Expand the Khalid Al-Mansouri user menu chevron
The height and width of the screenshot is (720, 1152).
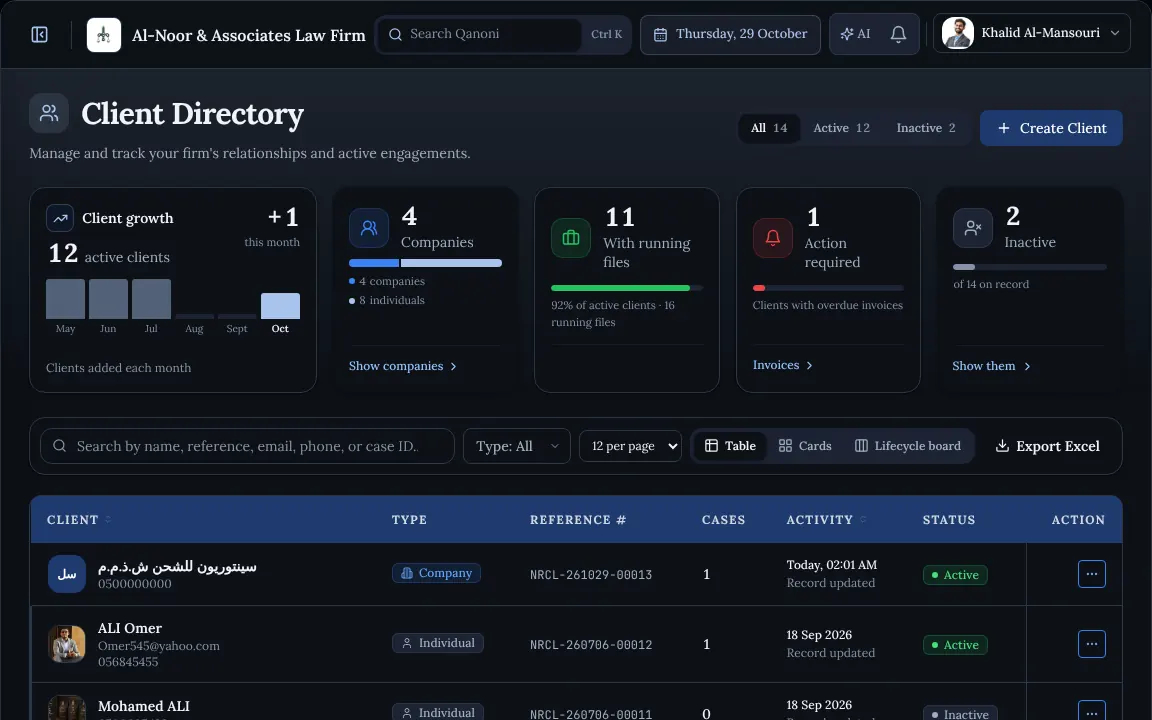(x=1115, y=33)
